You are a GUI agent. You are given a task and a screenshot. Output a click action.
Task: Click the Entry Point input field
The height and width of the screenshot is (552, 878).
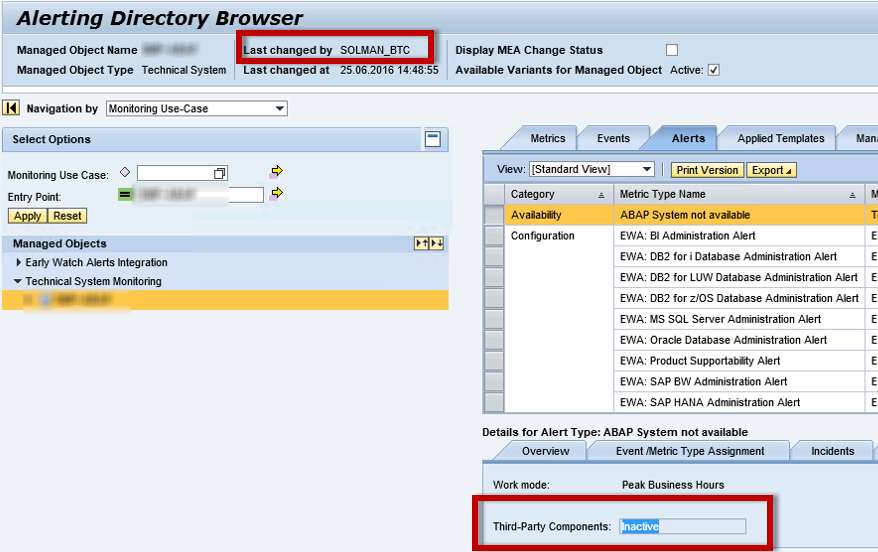click(198, 195)
